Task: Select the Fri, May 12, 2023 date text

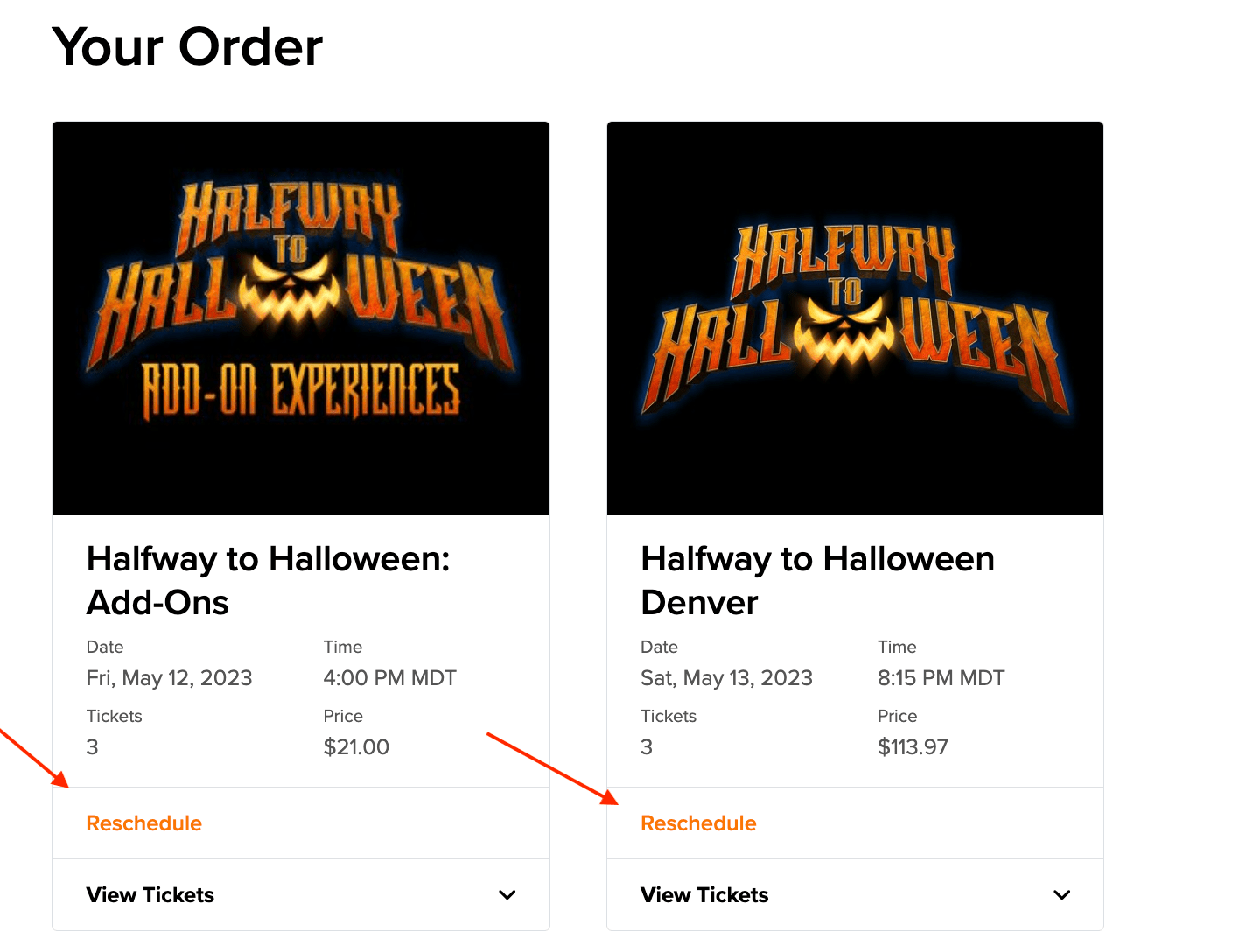Action: tap(169, 677)
